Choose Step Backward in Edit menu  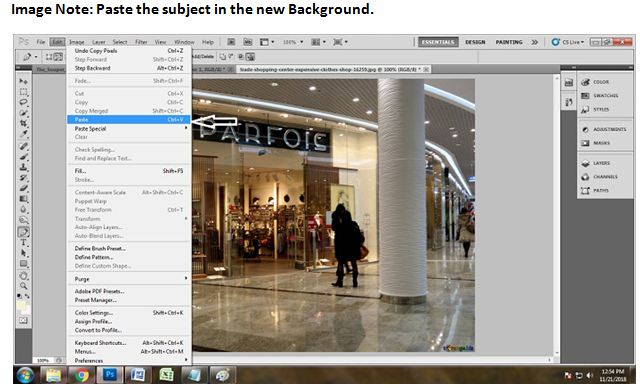129,68
